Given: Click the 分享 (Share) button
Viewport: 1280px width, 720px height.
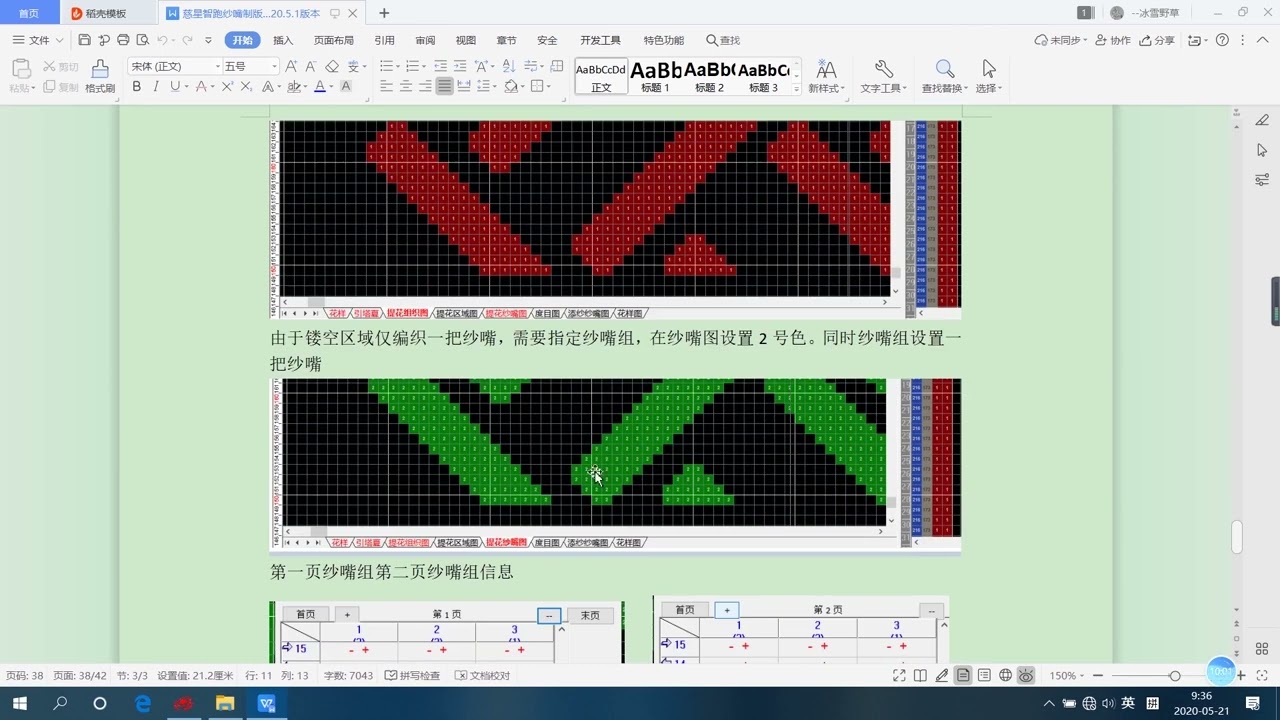Looking at the screenshot, I should (x=1158, y=40).
